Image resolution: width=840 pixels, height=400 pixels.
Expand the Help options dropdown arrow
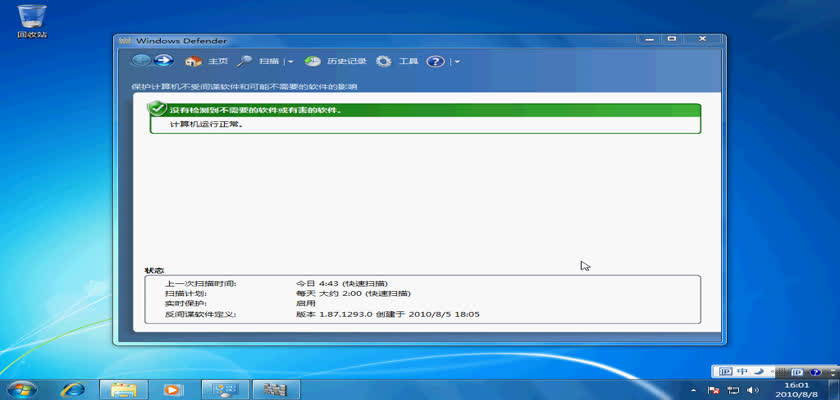[x=457, y=62]
